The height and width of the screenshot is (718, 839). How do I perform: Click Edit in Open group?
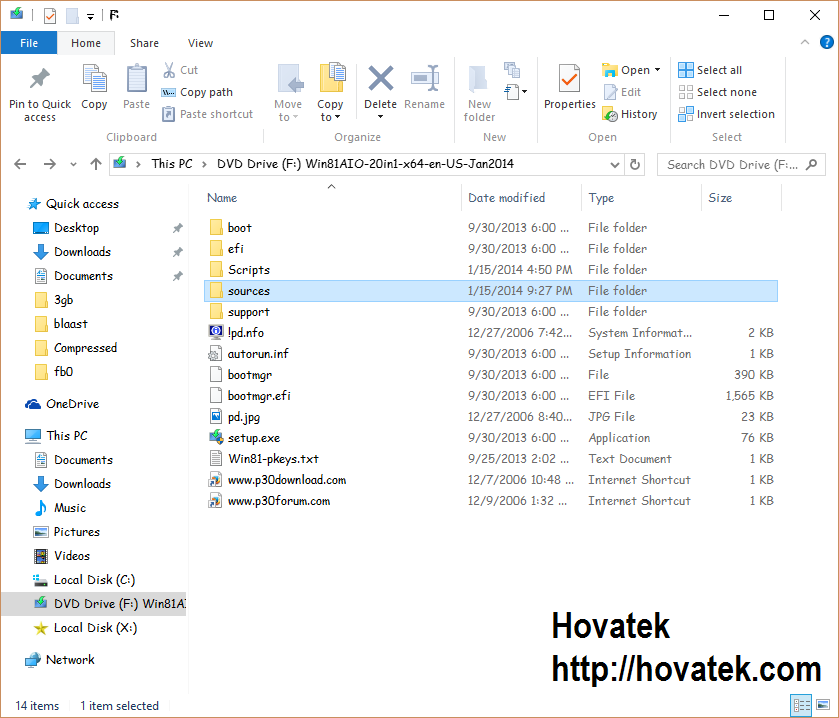622,92
